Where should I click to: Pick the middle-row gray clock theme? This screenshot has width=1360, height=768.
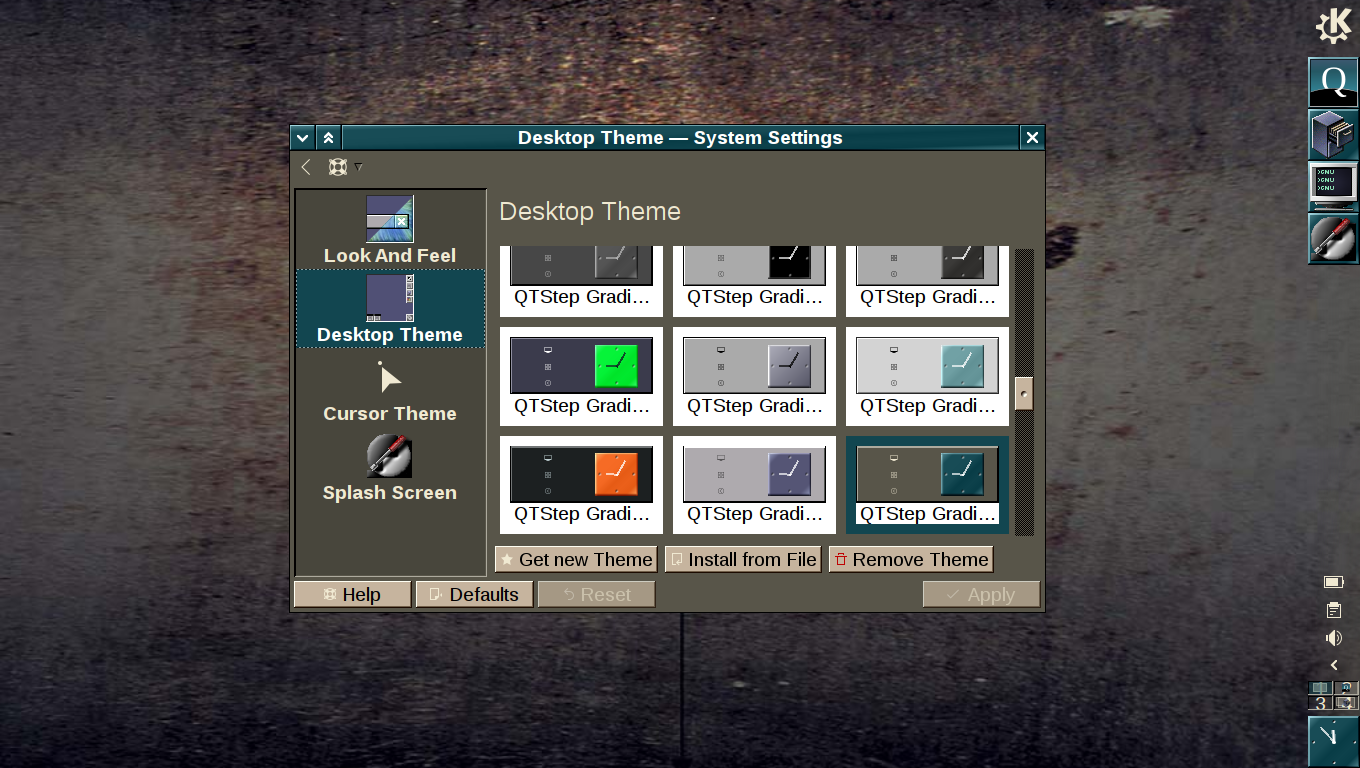point(755,377)
